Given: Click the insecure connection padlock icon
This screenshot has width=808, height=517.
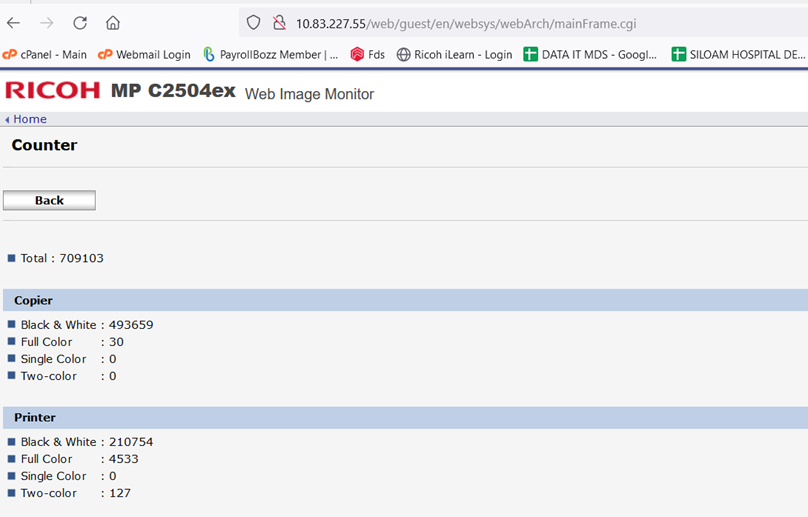Looking at the screenshot, I should [x=279, y=23].
